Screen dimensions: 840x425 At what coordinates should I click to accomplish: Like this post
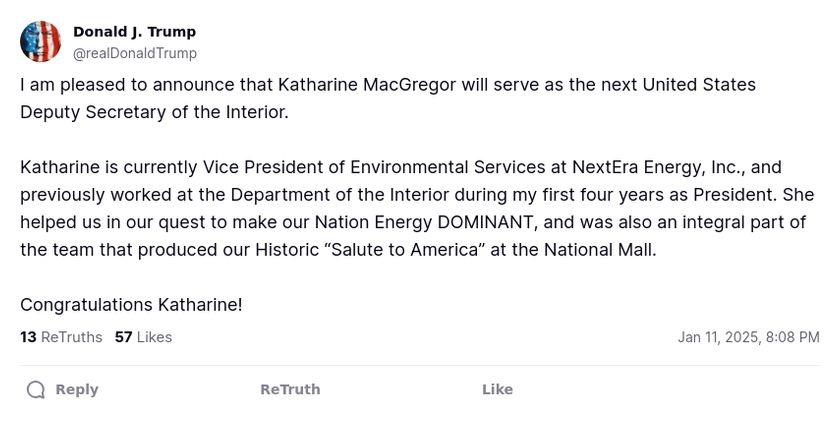click(x=497, y=389)
